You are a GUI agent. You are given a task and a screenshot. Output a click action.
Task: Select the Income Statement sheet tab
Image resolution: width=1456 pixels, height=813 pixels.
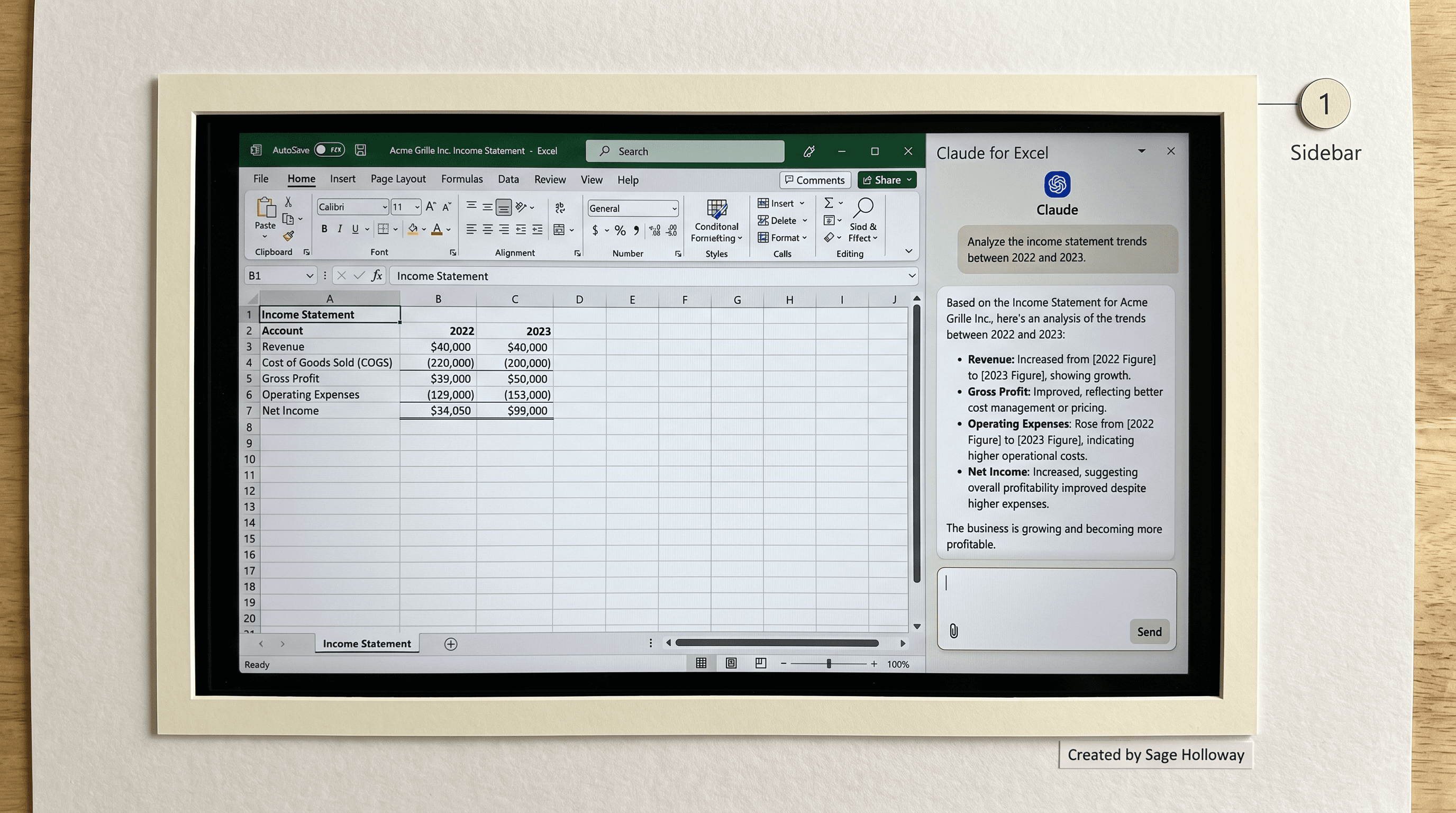pyautogui.click(x=367, y=644)
